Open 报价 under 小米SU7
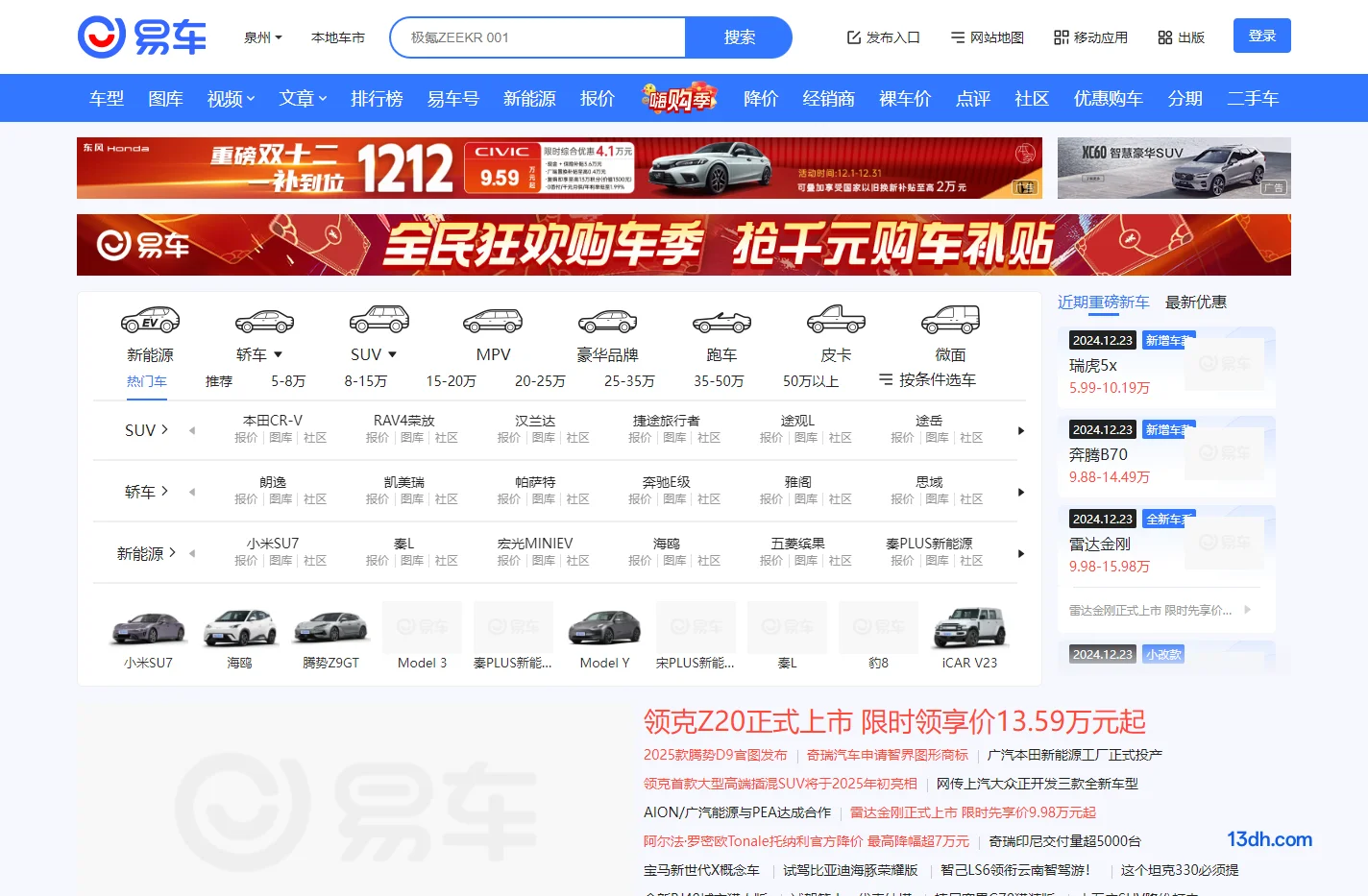1368x896 pixels. [x=246, y=561]
